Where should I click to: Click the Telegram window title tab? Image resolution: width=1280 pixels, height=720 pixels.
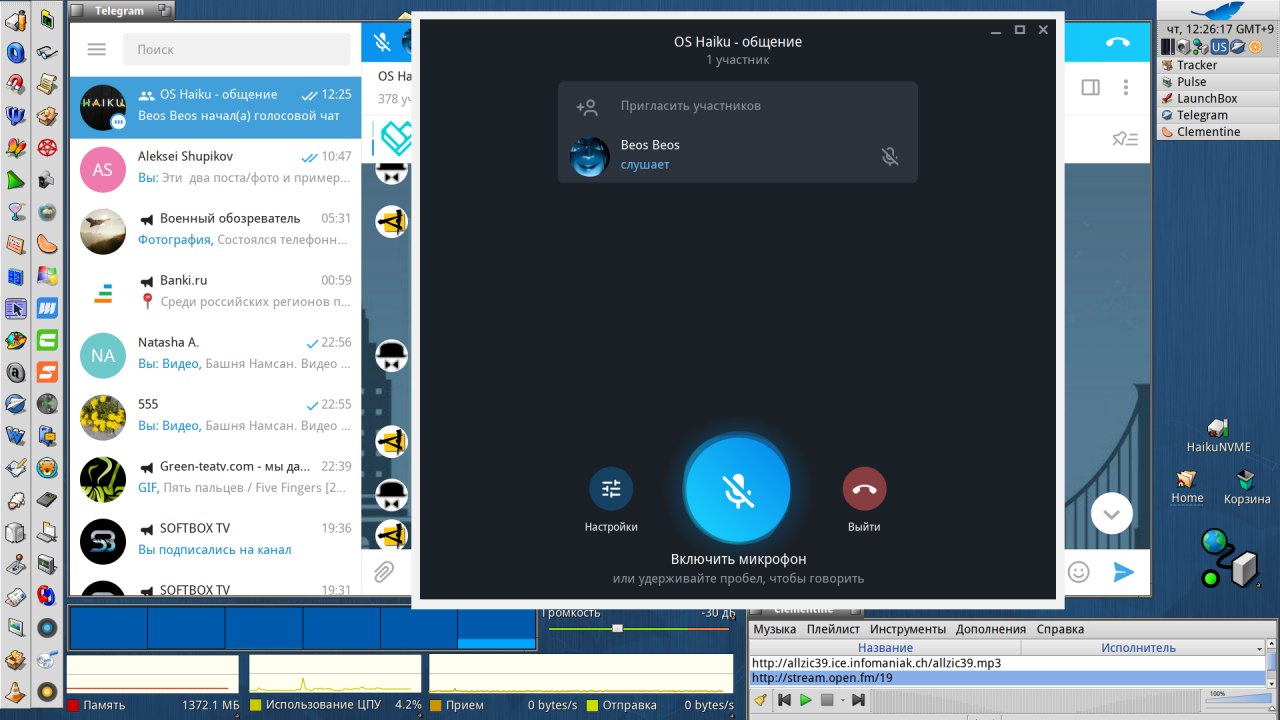(x=119, y=11)
